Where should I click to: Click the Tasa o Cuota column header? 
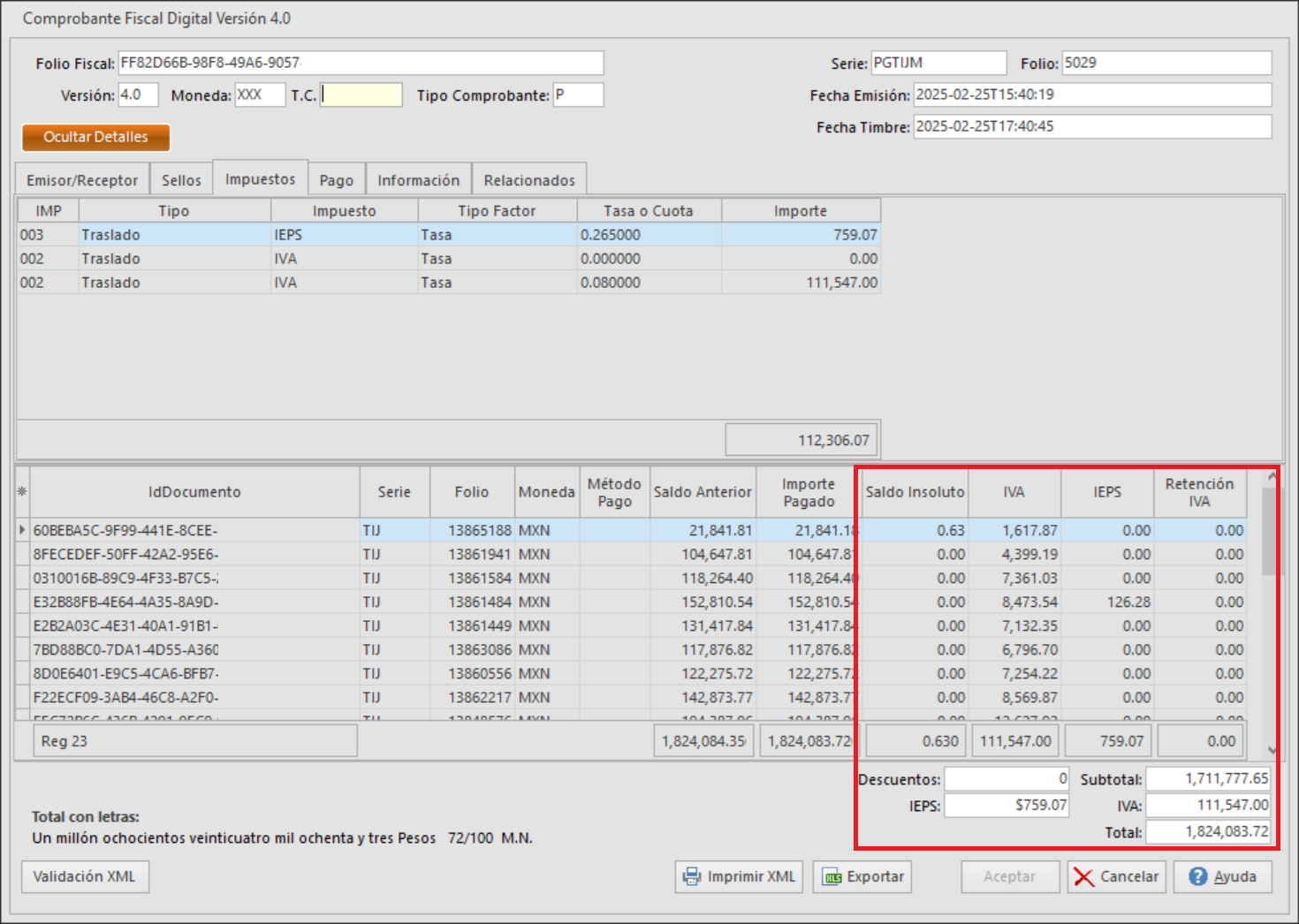coord(649,210)
